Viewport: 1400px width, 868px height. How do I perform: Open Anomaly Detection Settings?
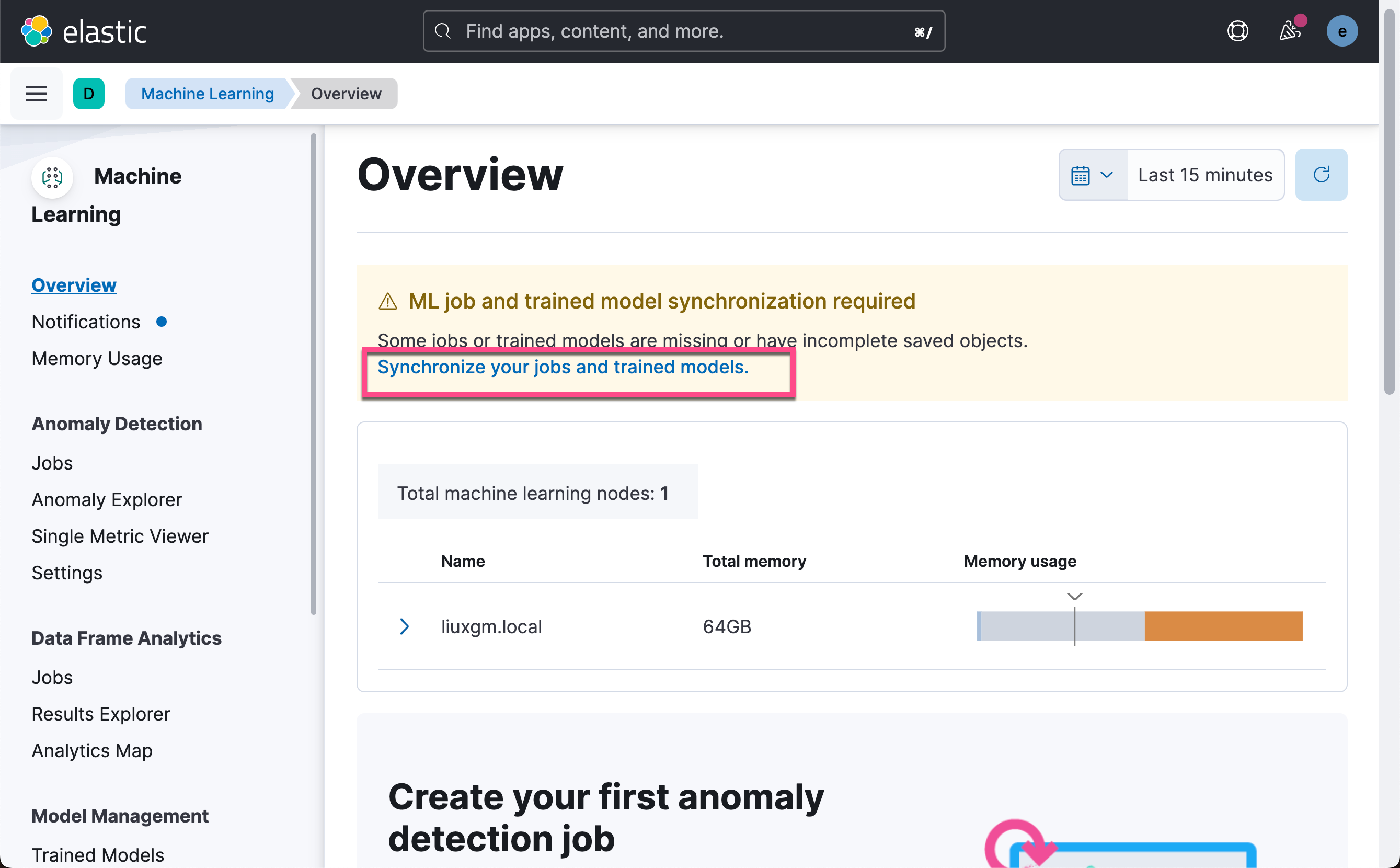click(67, 573)
